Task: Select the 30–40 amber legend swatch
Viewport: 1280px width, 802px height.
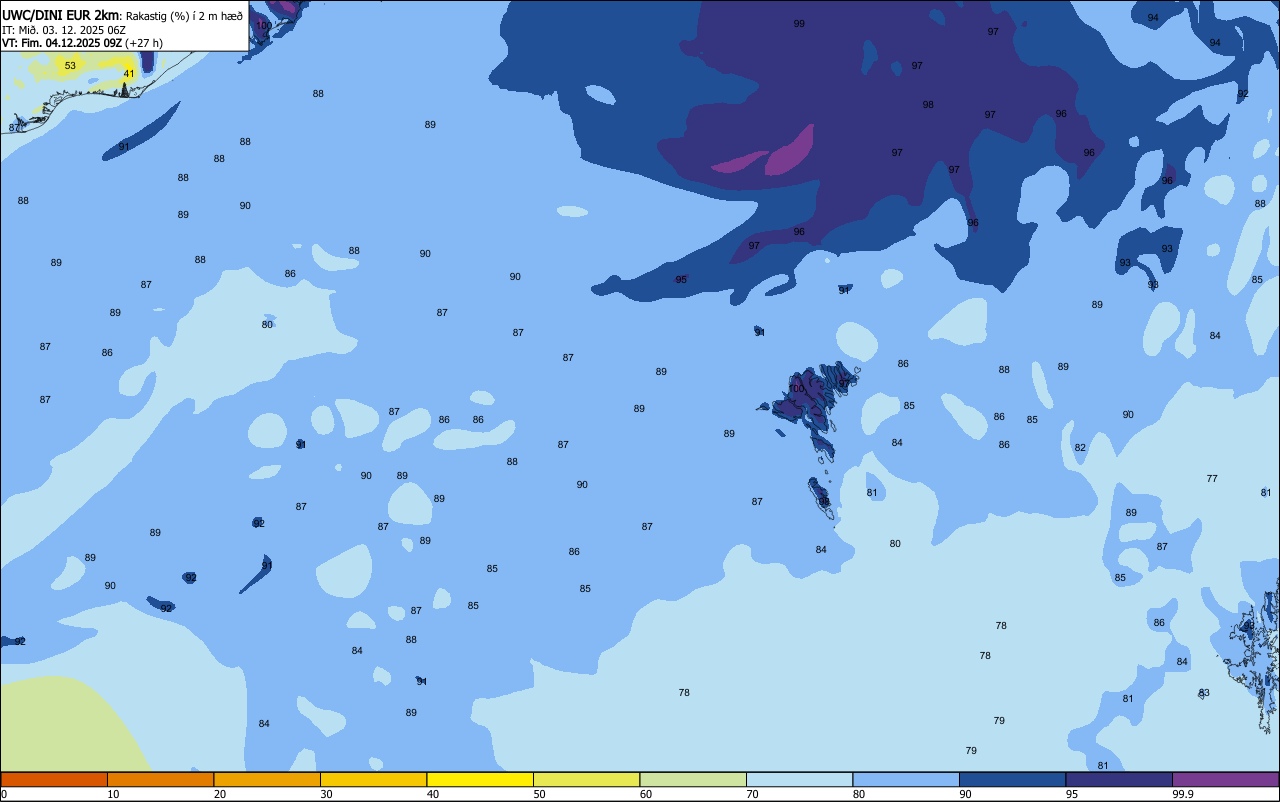Action: (x=373, y=779)
